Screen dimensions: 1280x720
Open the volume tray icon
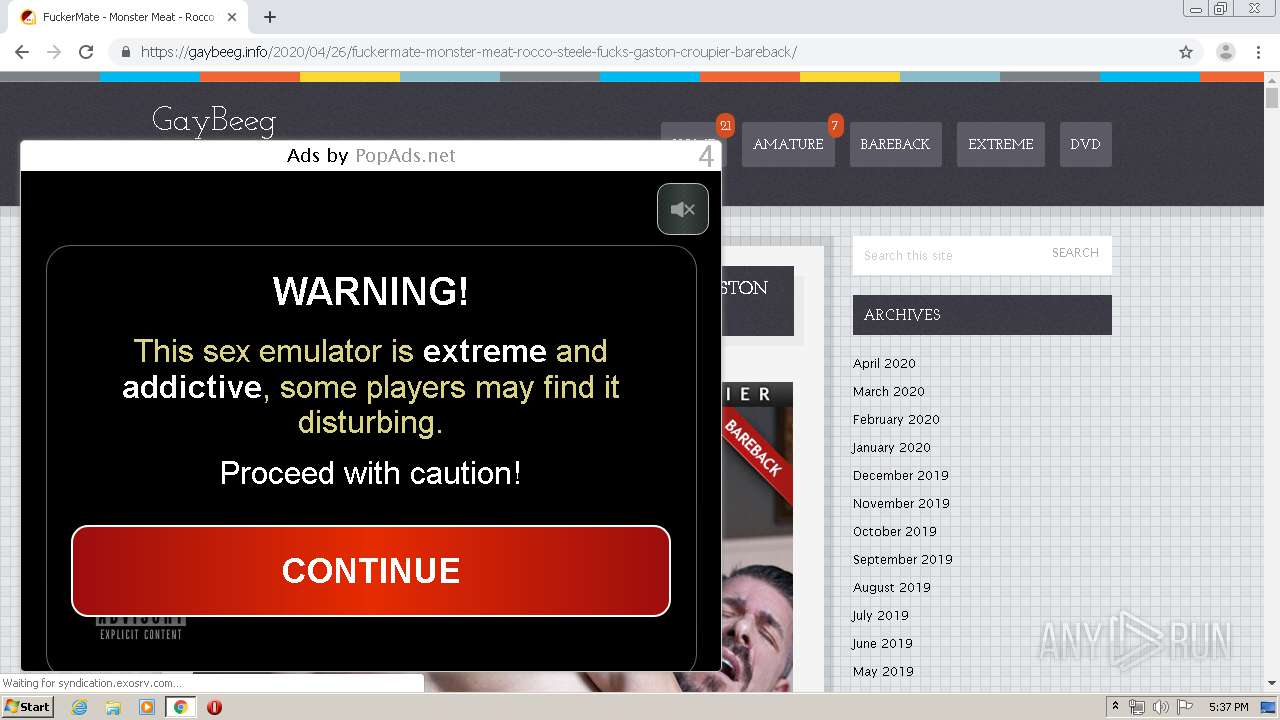(x=1161, y=707)
